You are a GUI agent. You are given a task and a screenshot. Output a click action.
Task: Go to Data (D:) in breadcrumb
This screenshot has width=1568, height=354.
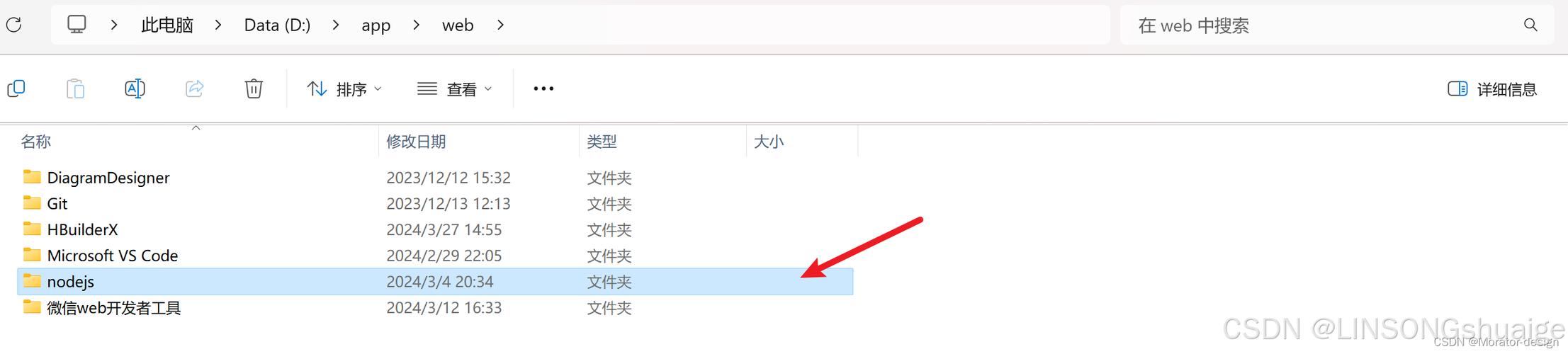[x=277, y=25]
